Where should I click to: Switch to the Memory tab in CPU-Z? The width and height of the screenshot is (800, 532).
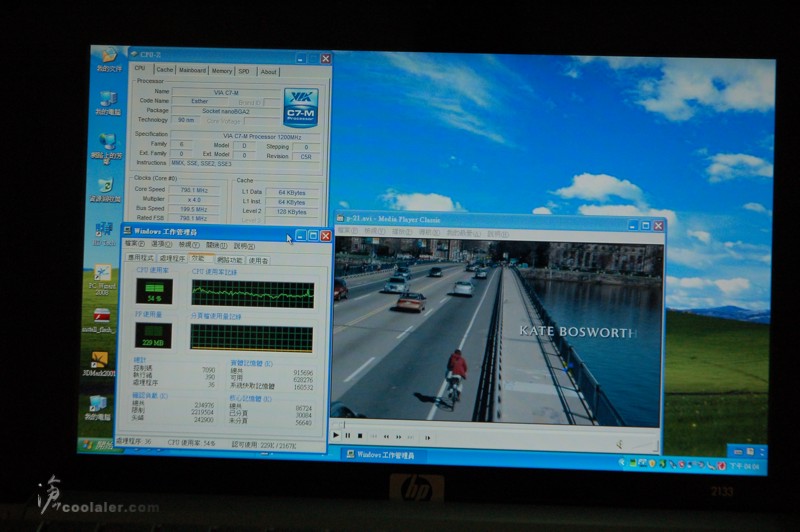[221, 71]
